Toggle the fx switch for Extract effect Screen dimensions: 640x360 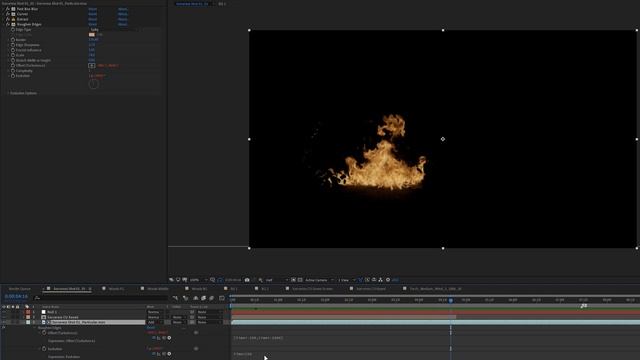click(x=7, y=19)
